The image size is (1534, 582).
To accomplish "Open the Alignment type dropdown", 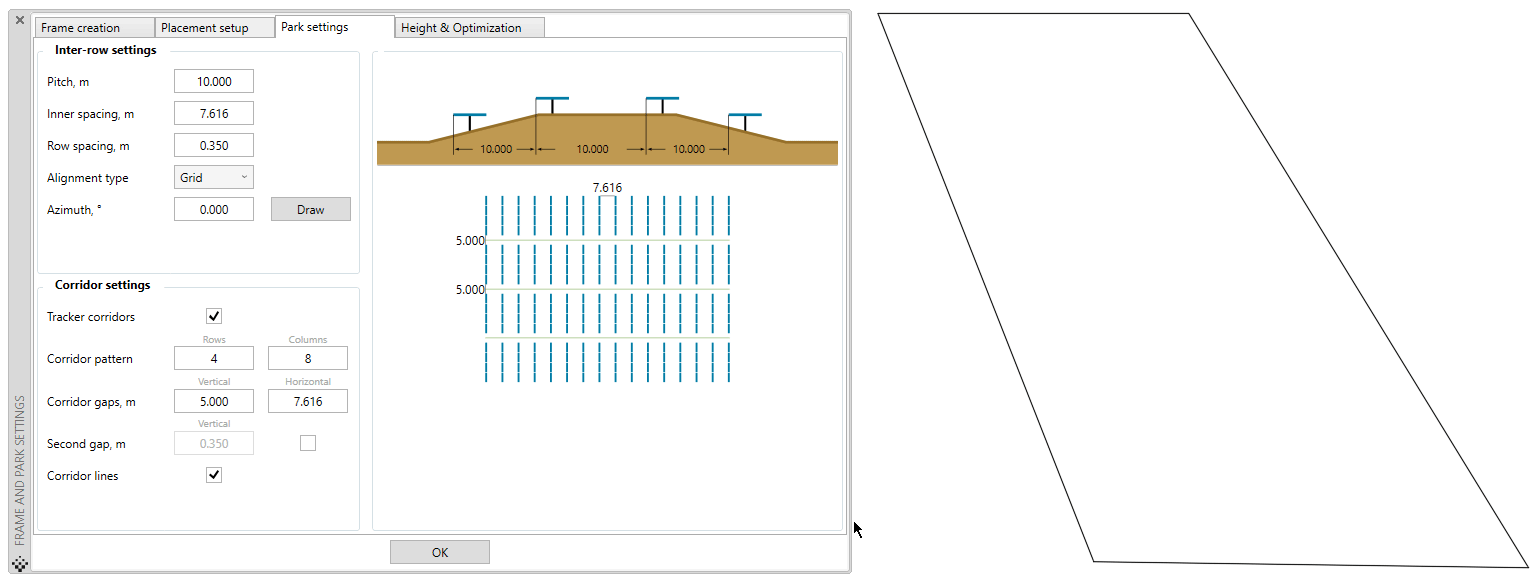I will 214,177.
